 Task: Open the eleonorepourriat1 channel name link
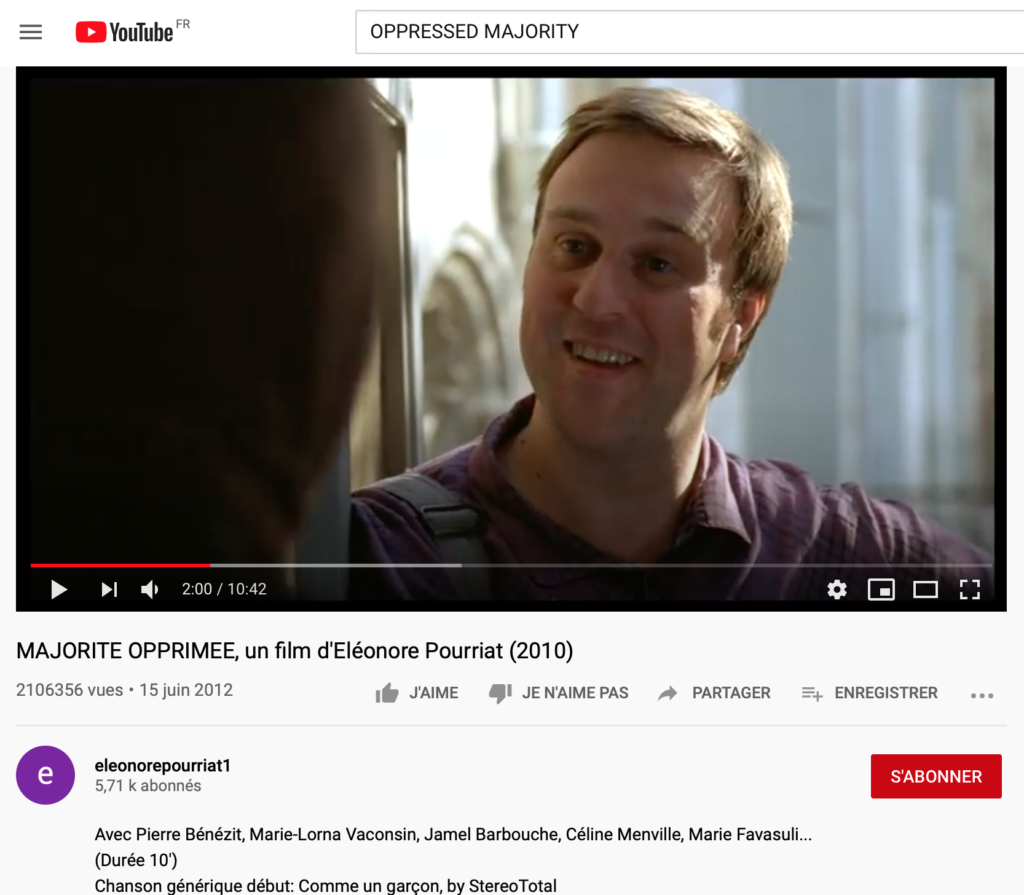[x=163, y=765]
